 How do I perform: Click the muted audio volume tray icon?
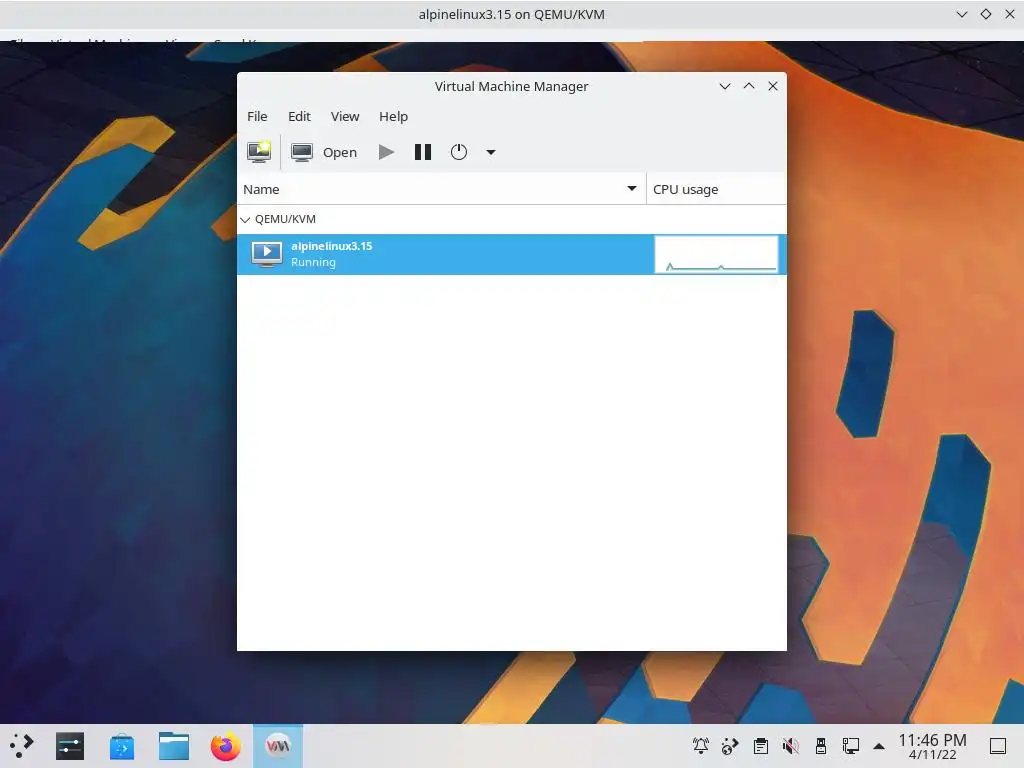click(790, 746)
